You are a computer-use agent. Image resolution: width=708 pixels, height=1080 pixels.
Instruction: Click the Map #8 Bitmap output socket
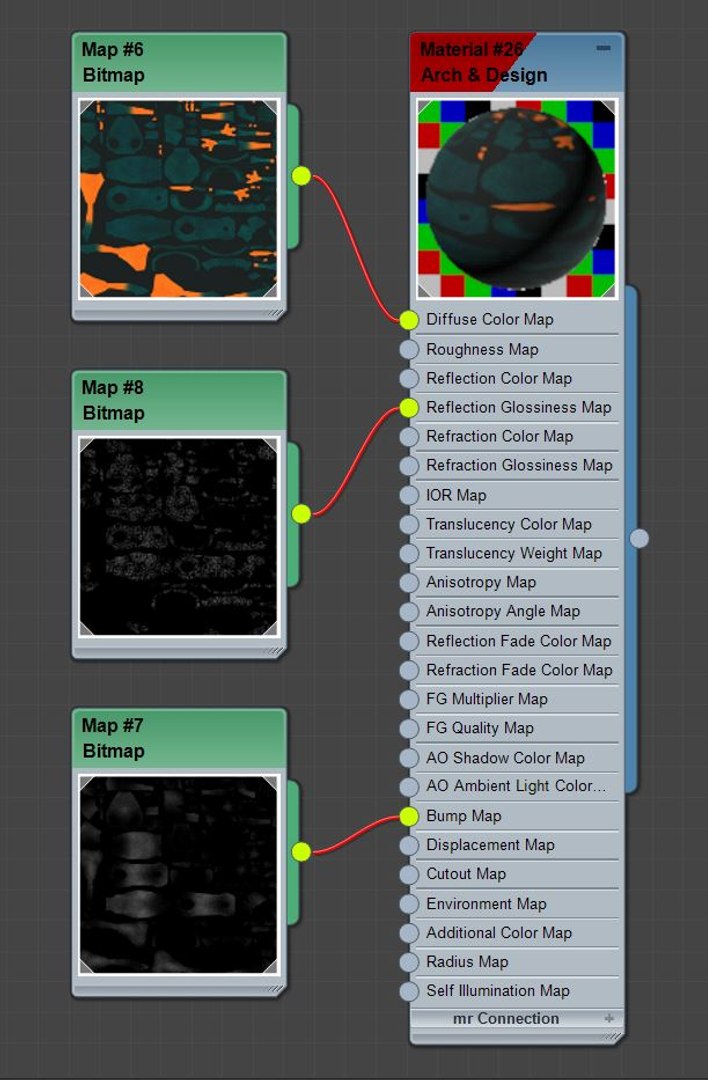click(x=301, y=514)
